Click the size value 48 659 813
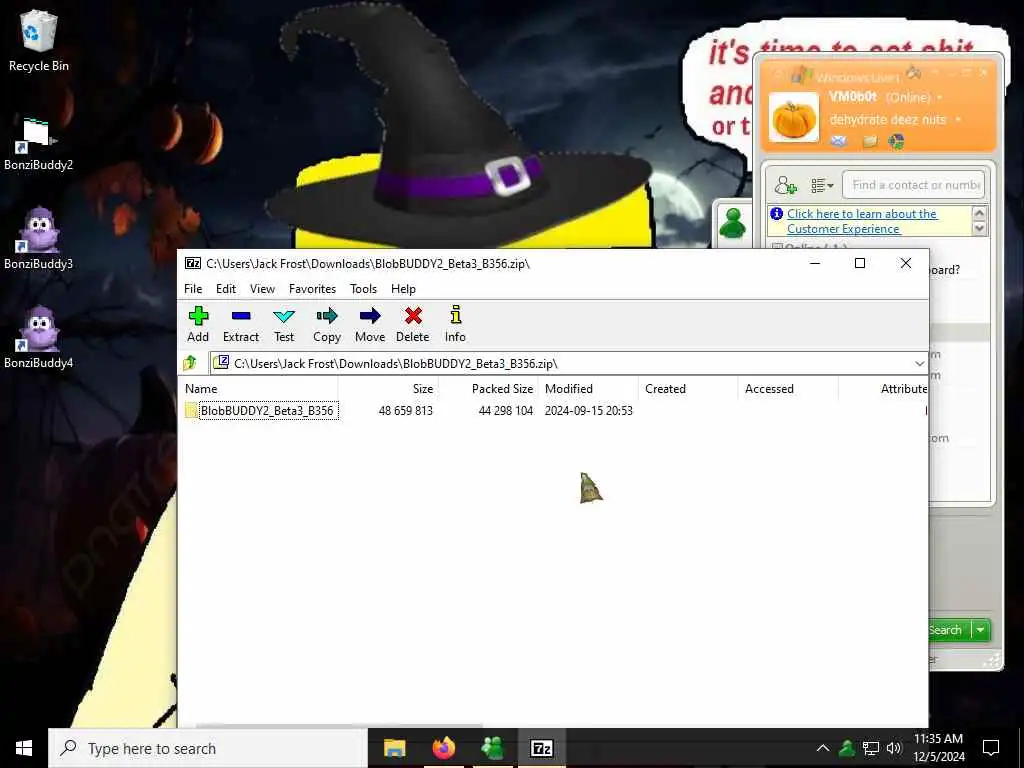Viewport: 1024px width, 768px height. (406, 411)
